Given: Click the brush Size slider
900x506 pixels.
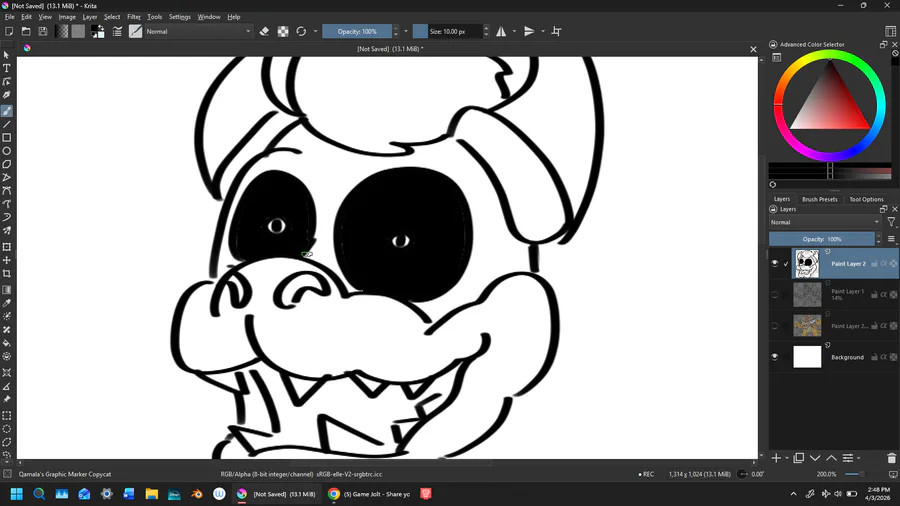Looking at the screenshot, I should 448,32.
